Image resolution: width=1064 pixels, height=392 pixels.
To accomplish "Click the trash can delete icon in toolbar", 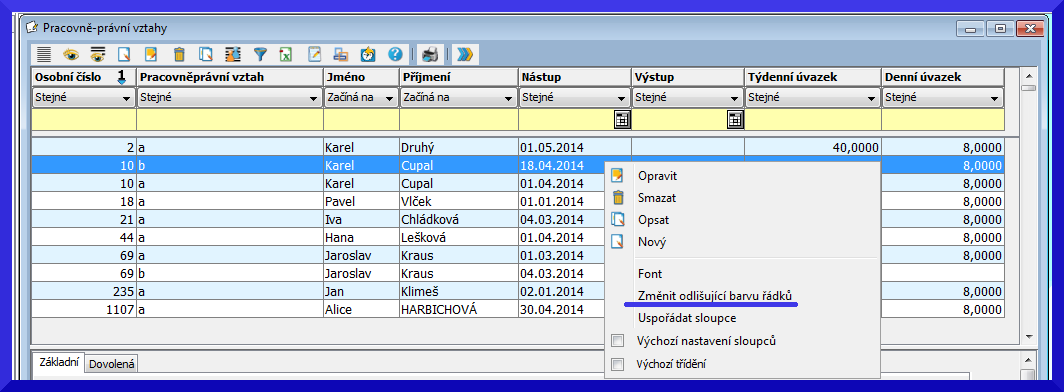I will pos(179,54).
